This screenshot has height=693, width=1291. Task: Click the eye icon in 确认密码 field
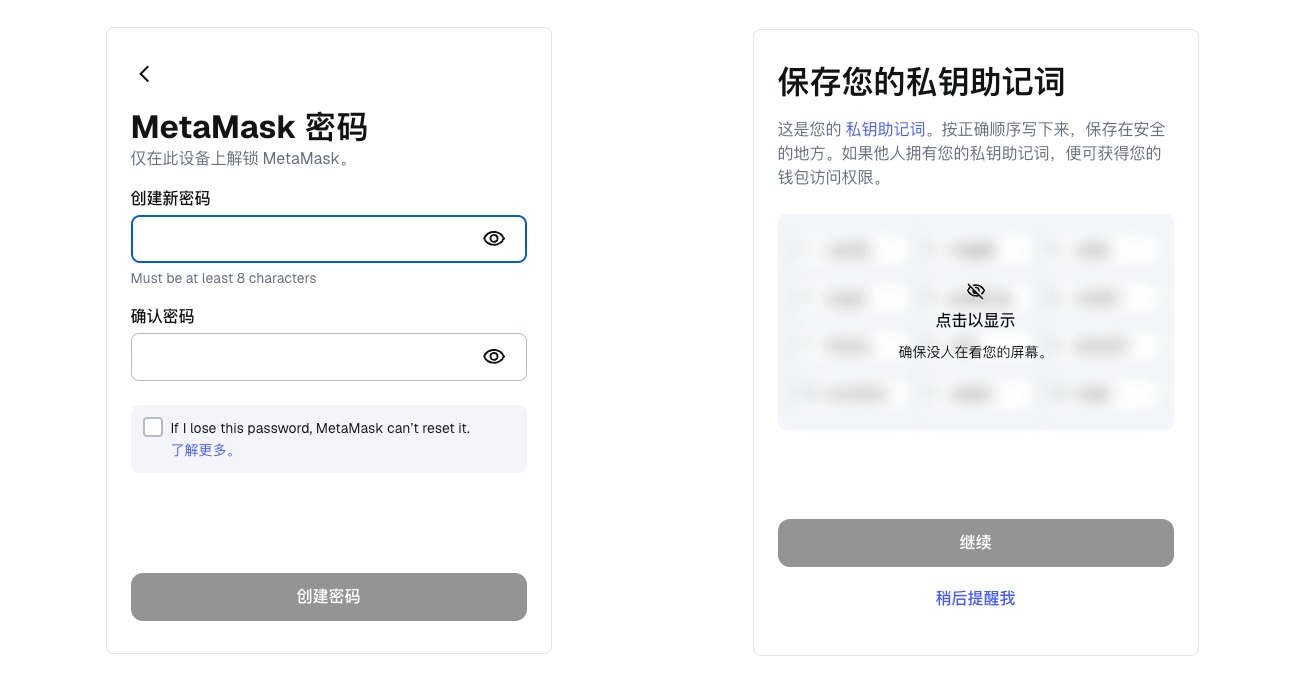click(x=494, y=357)
